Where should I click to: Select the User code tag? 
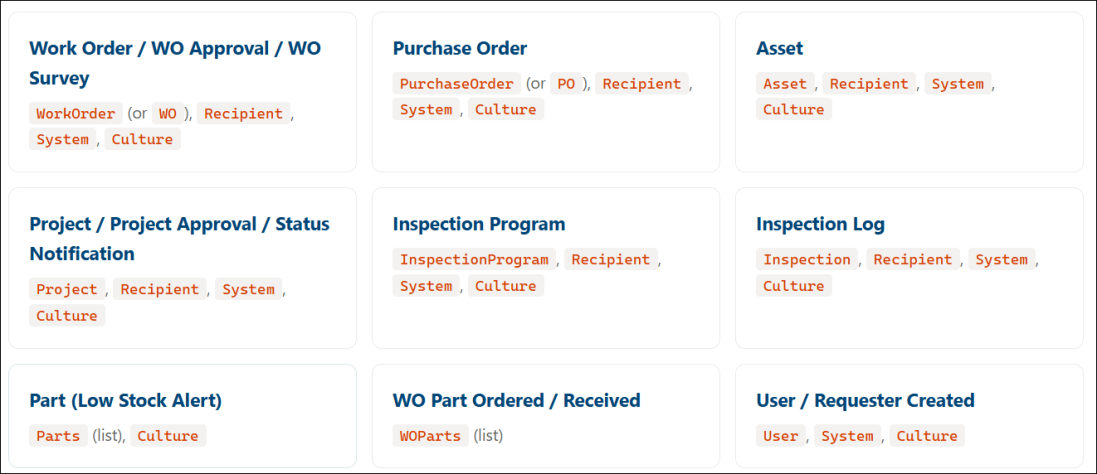(x=781, y=436)
